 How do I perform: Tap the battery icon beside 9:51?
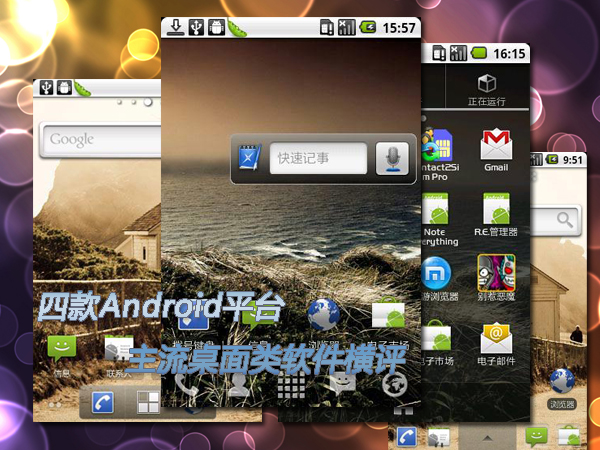pos(552,159)
